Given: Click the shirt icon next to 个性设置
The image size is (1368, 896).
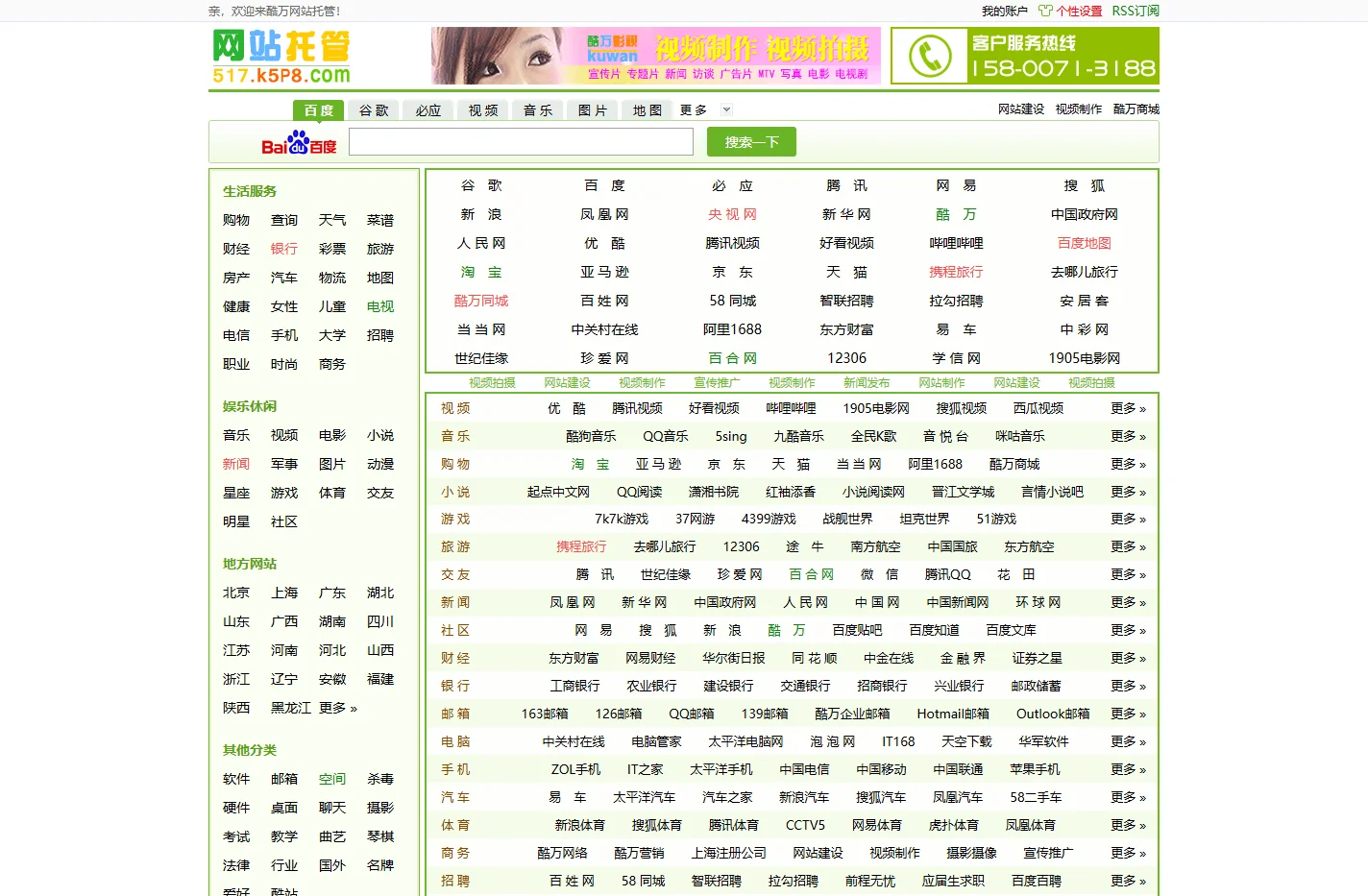Looking at the screenshot, I should pyautogui.click(x=1045, y=12).
